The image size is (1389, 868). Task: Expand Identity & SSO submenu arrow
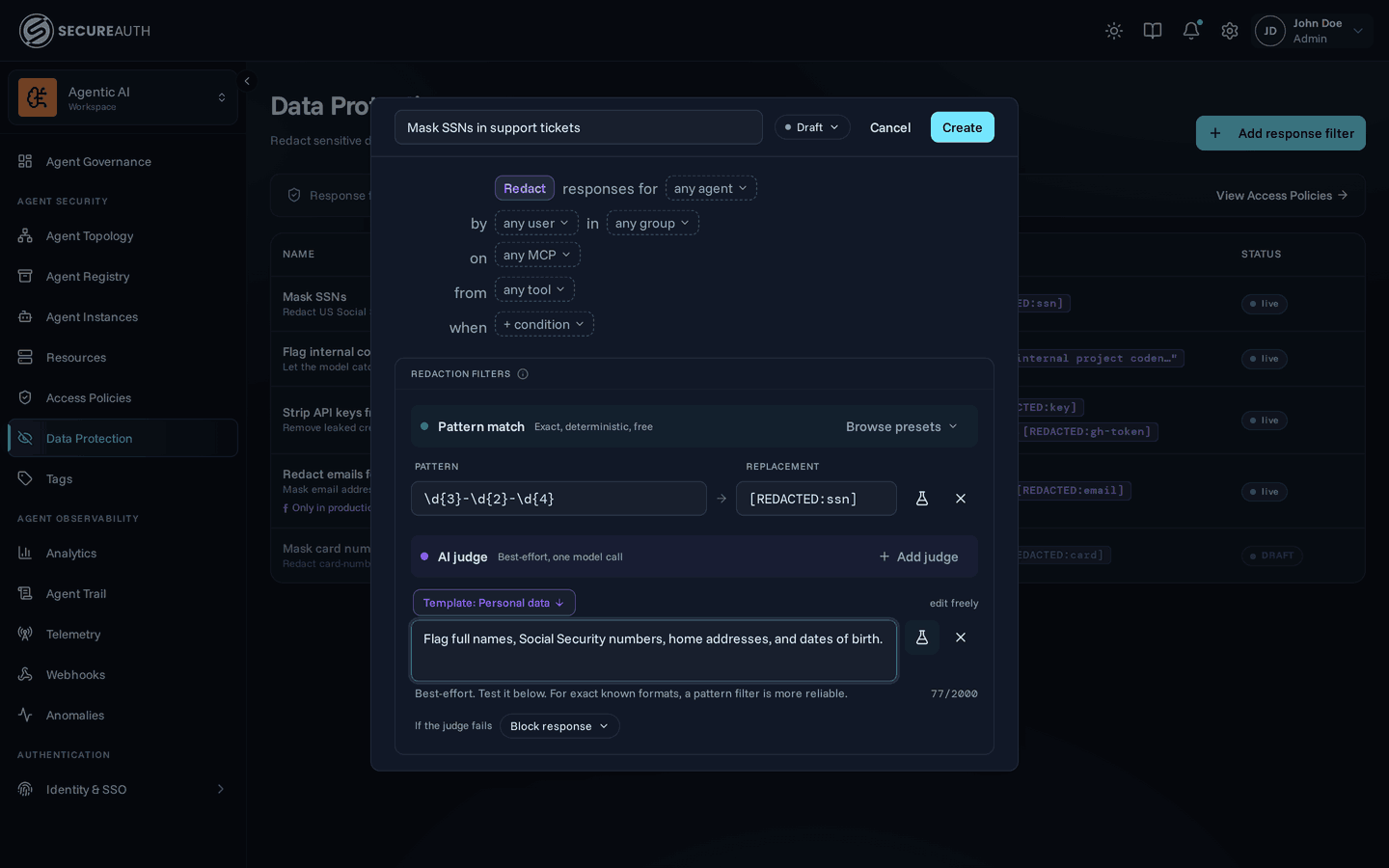221,789
